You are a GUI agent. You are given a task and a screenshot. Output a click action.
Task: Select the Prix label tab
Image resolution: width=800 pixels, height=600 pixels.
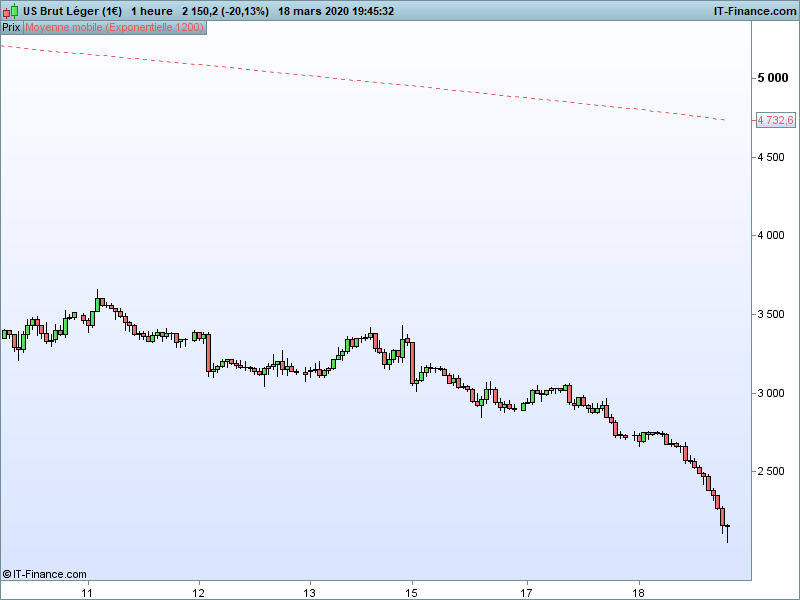(11, 28)
